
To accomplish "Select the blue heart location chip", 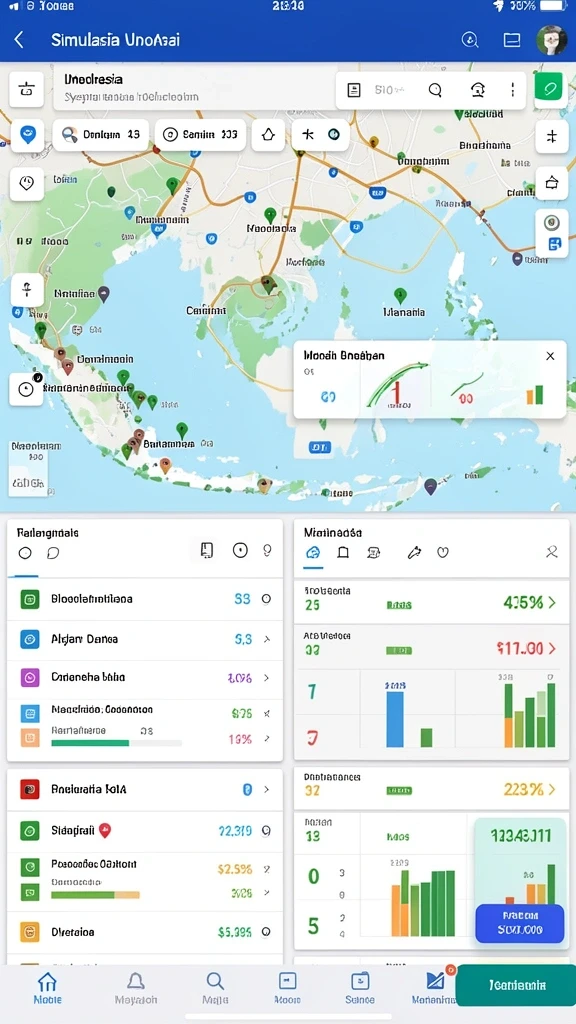I will [27, 135].
